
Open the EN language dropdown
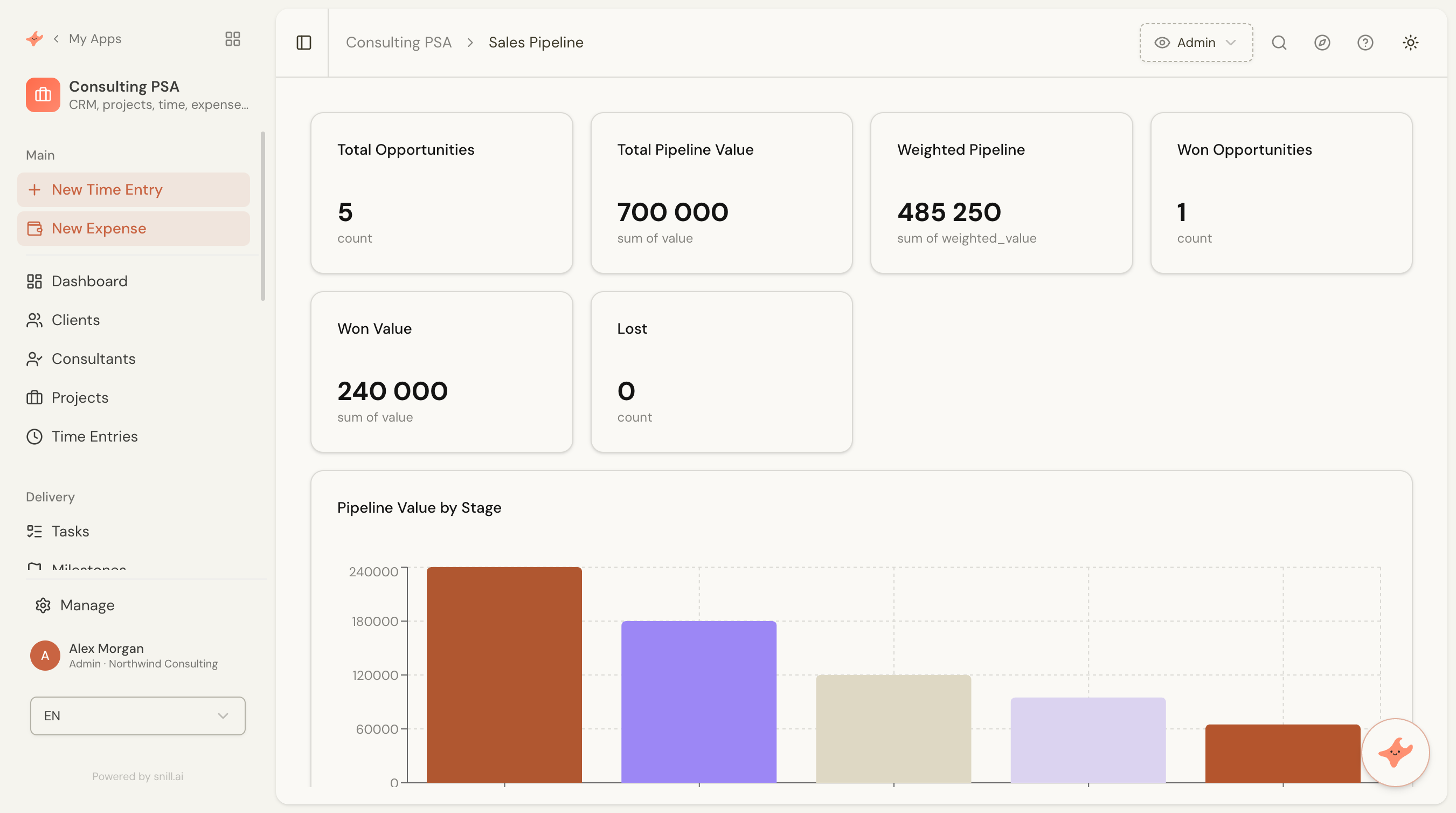138,716
